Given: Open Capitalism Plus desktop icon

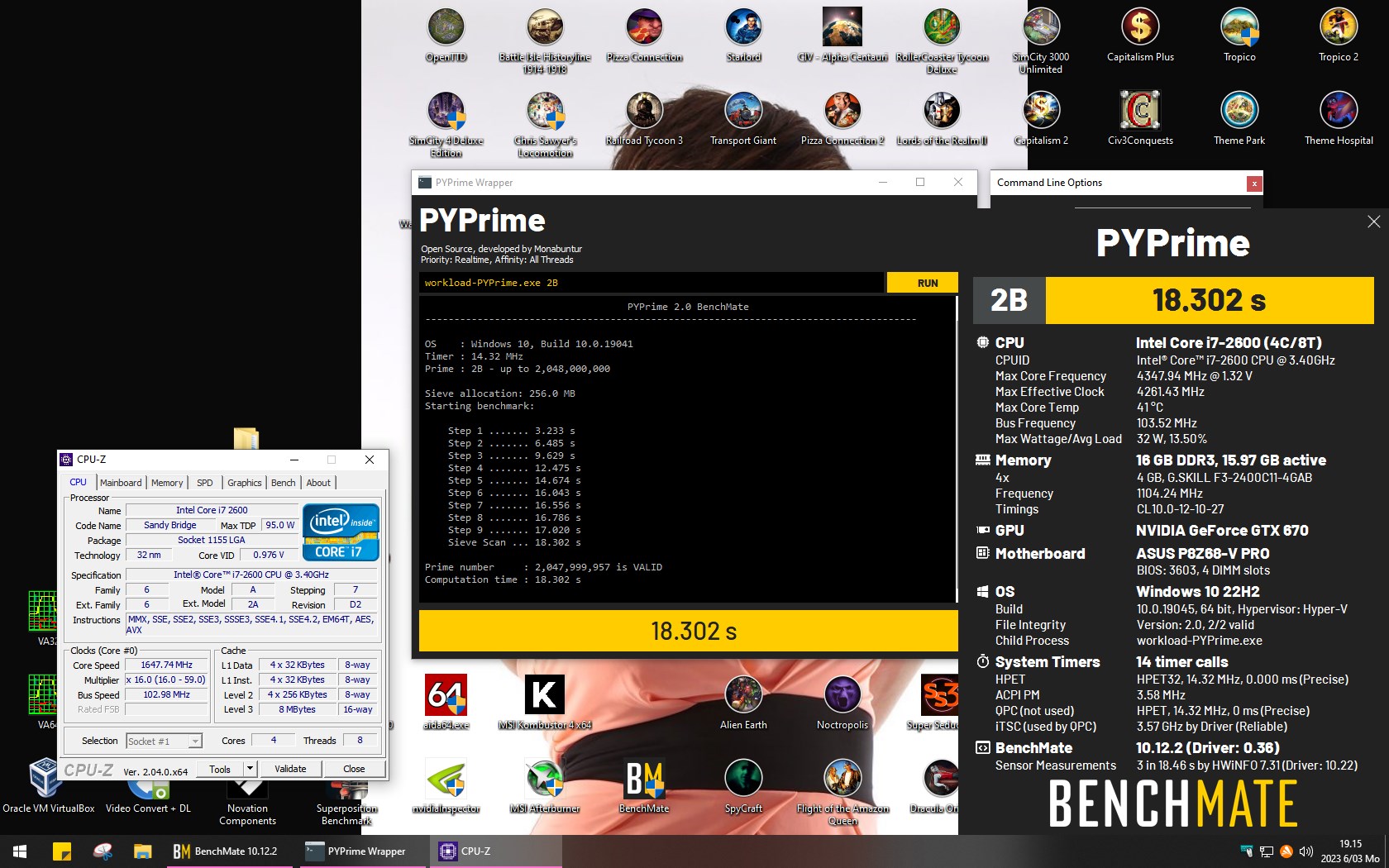Looking at the screenshot, I should tap(1140, 35).
